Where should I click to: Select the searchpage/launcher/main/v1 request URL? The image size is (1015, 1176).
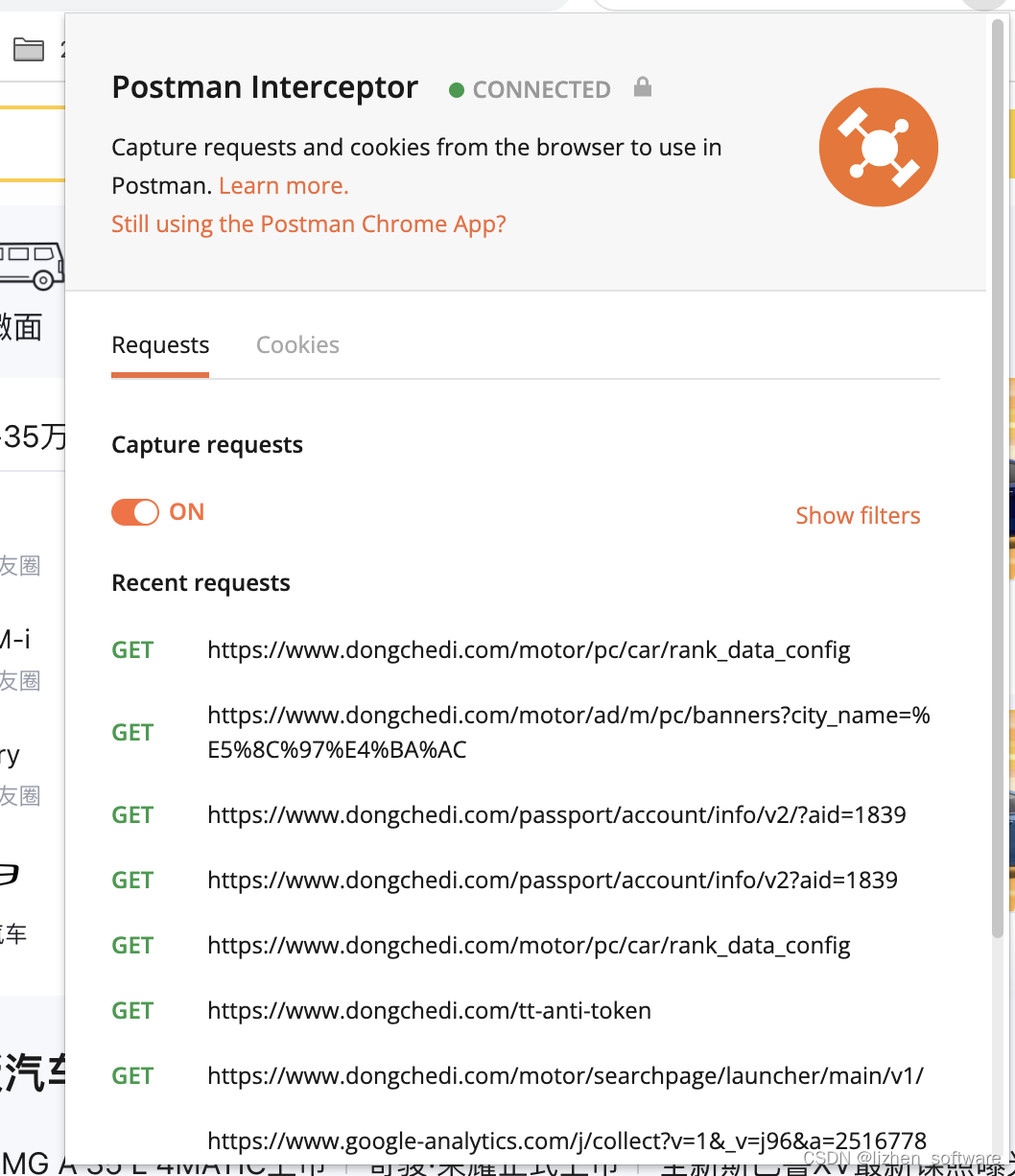(x=565, y=1076)
